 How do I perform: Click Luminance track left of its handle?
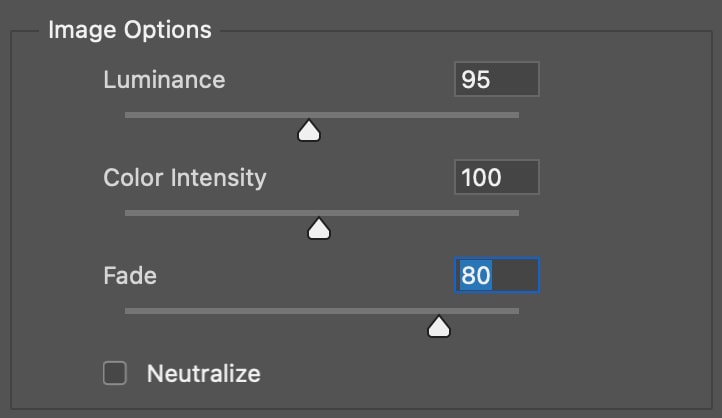(210, 115)
